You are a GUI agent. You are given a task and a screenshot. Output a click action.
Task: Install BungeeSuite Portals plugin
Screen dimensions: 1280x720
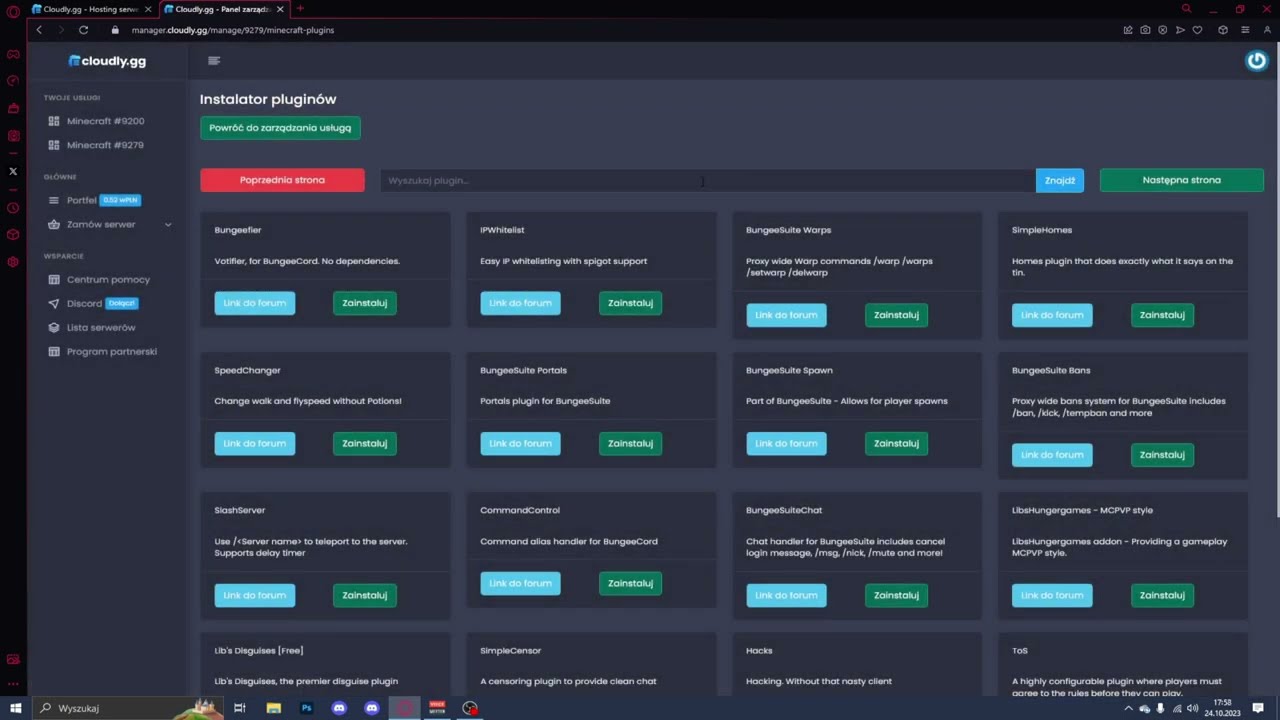(x=630, y=443)
